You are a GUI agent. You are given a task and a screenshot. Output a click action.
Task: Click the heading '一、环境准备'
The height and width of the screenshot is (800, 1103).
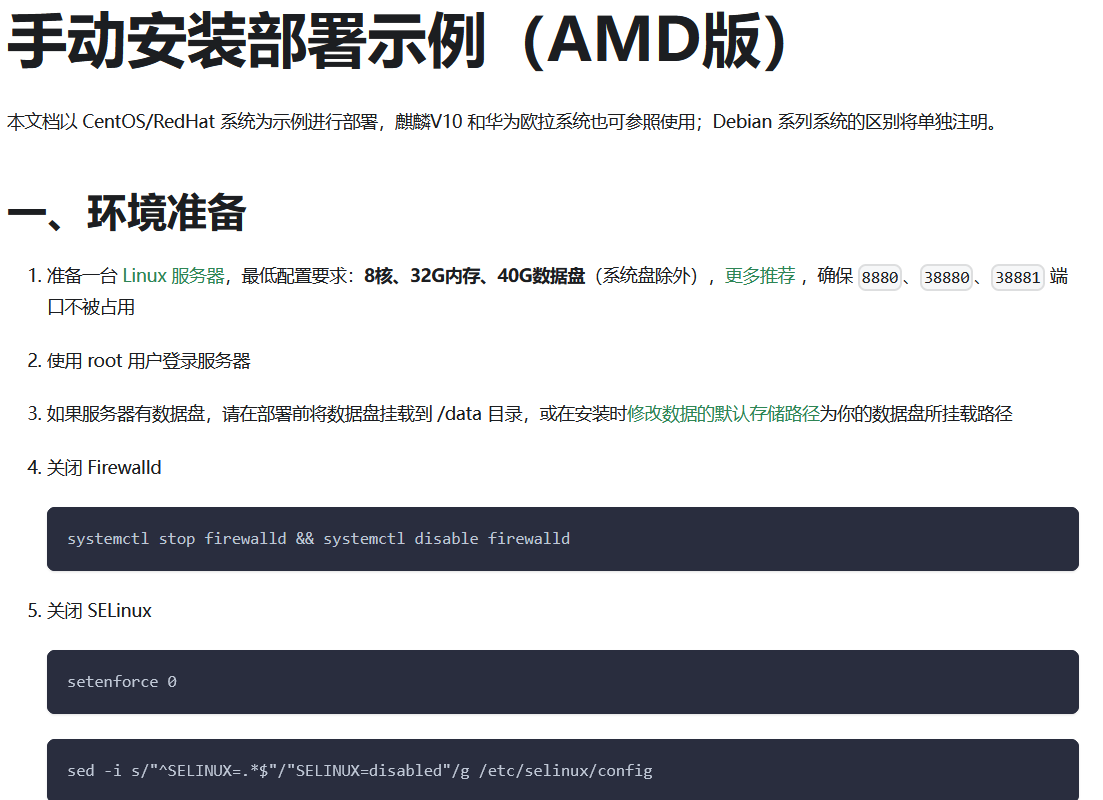click(x=127, y=212)
